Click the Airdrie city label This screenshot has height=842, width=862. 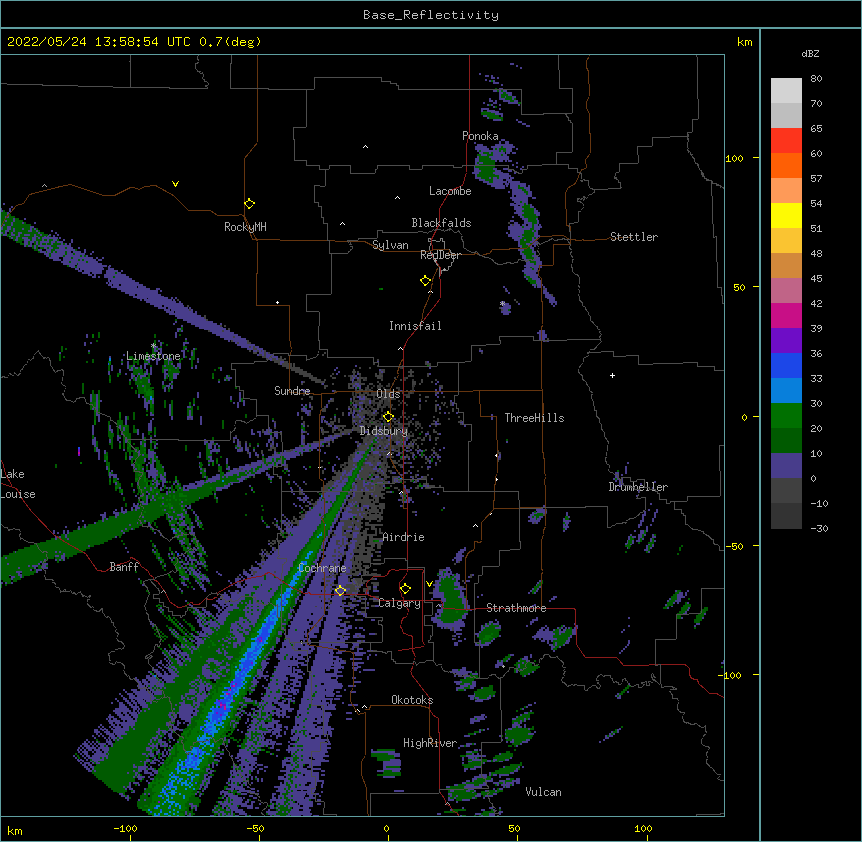coord(404,537)
